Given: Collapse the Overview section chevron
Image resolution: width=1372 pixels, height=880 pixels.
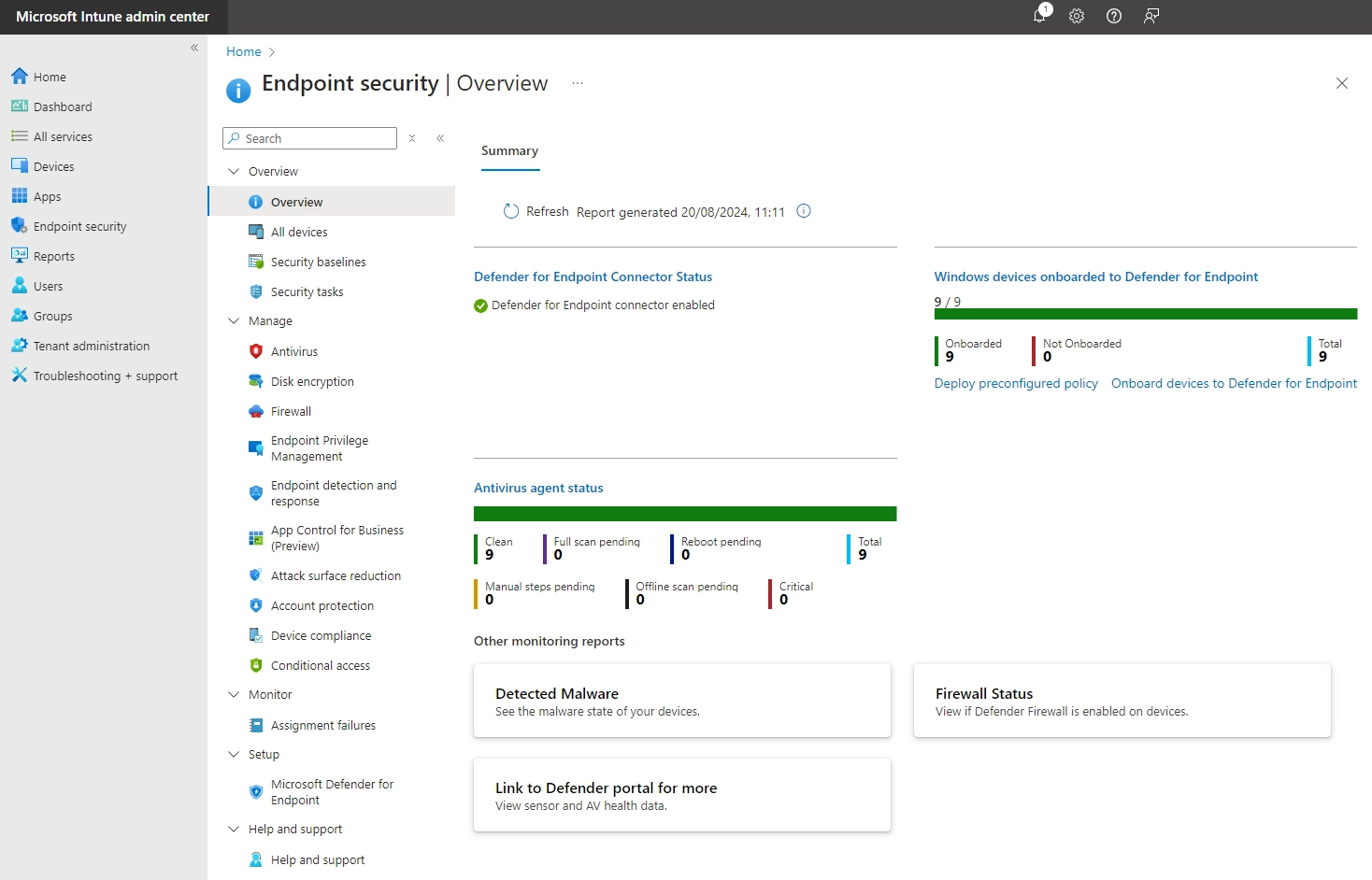Looking at the screenshot, I should [x=234, y=171].
